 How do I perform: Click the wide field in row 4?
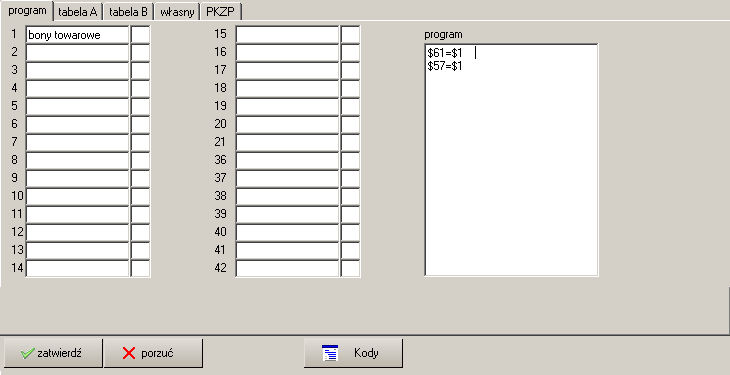(x=77, y=89)
